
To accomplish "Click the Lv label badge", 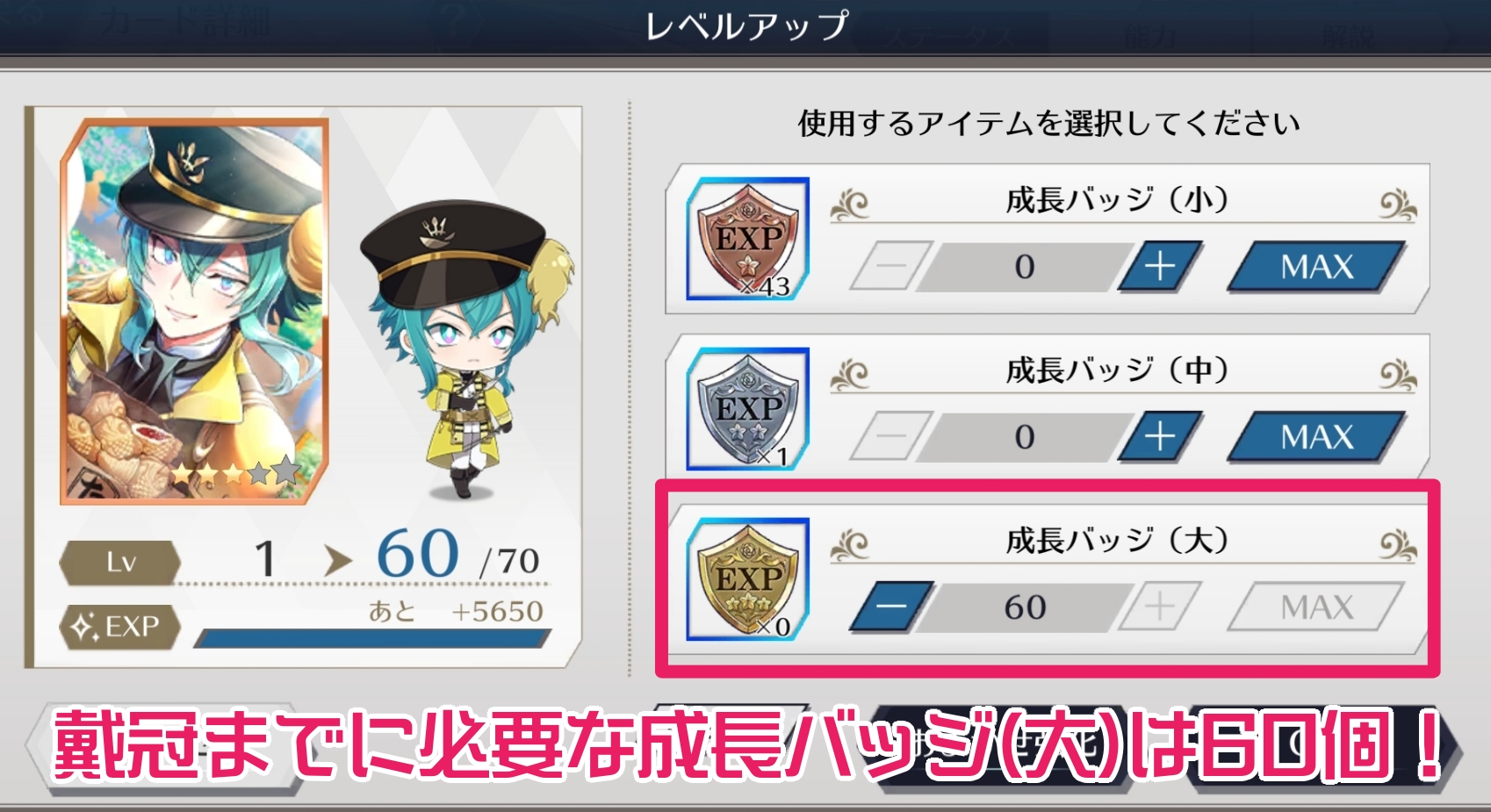I will pos(120,562).
